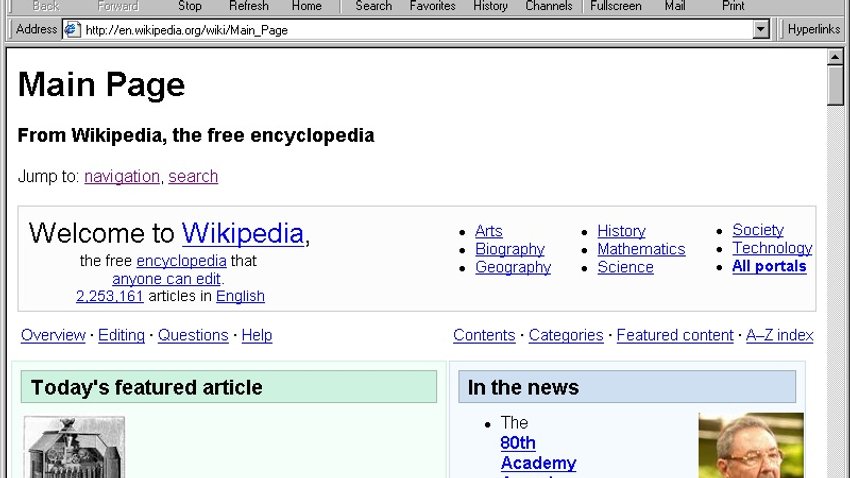Click the Help link
The height and width of the screenshot is (478, 850).
[x=256, y=335]
